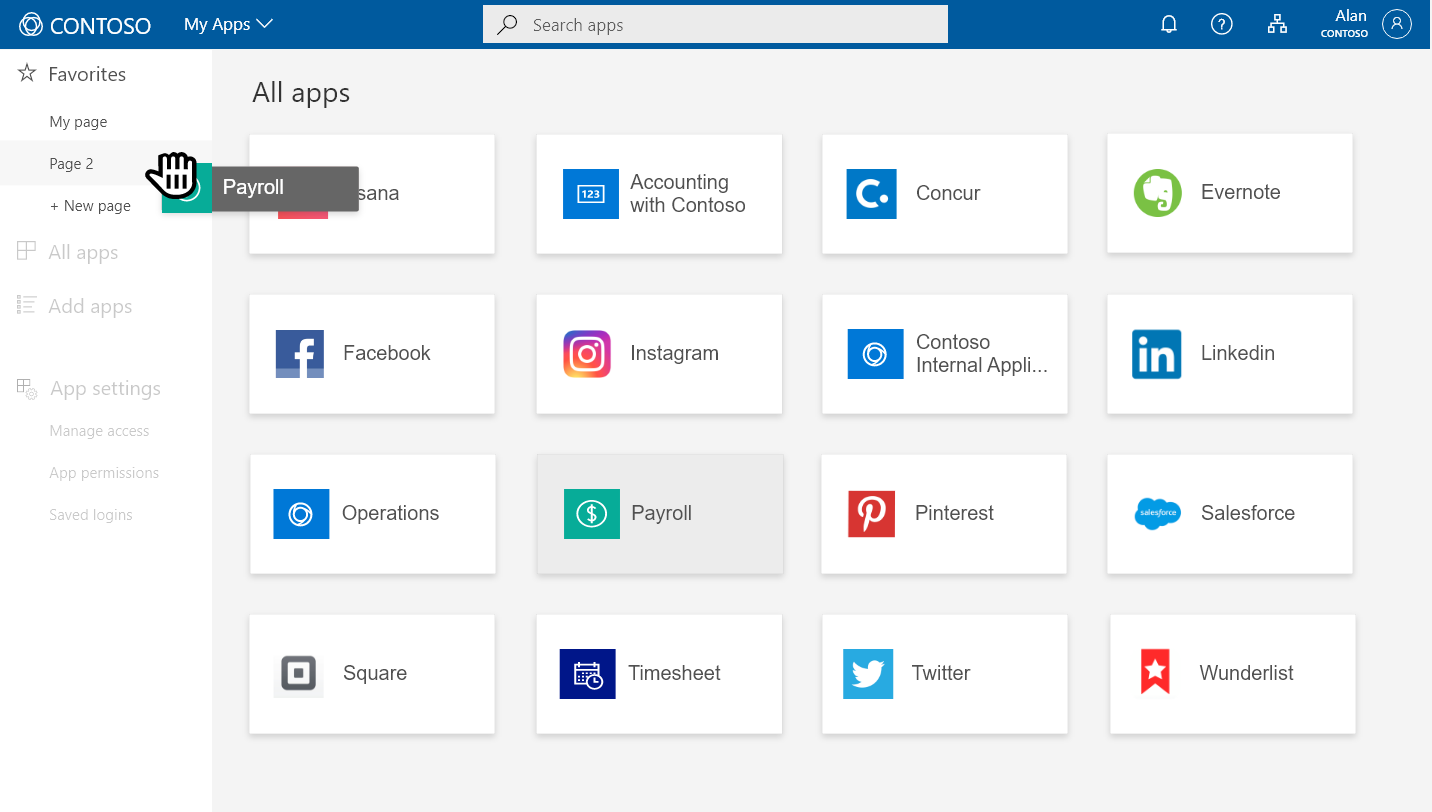Click the Operations app icon

tap(301, 514)
